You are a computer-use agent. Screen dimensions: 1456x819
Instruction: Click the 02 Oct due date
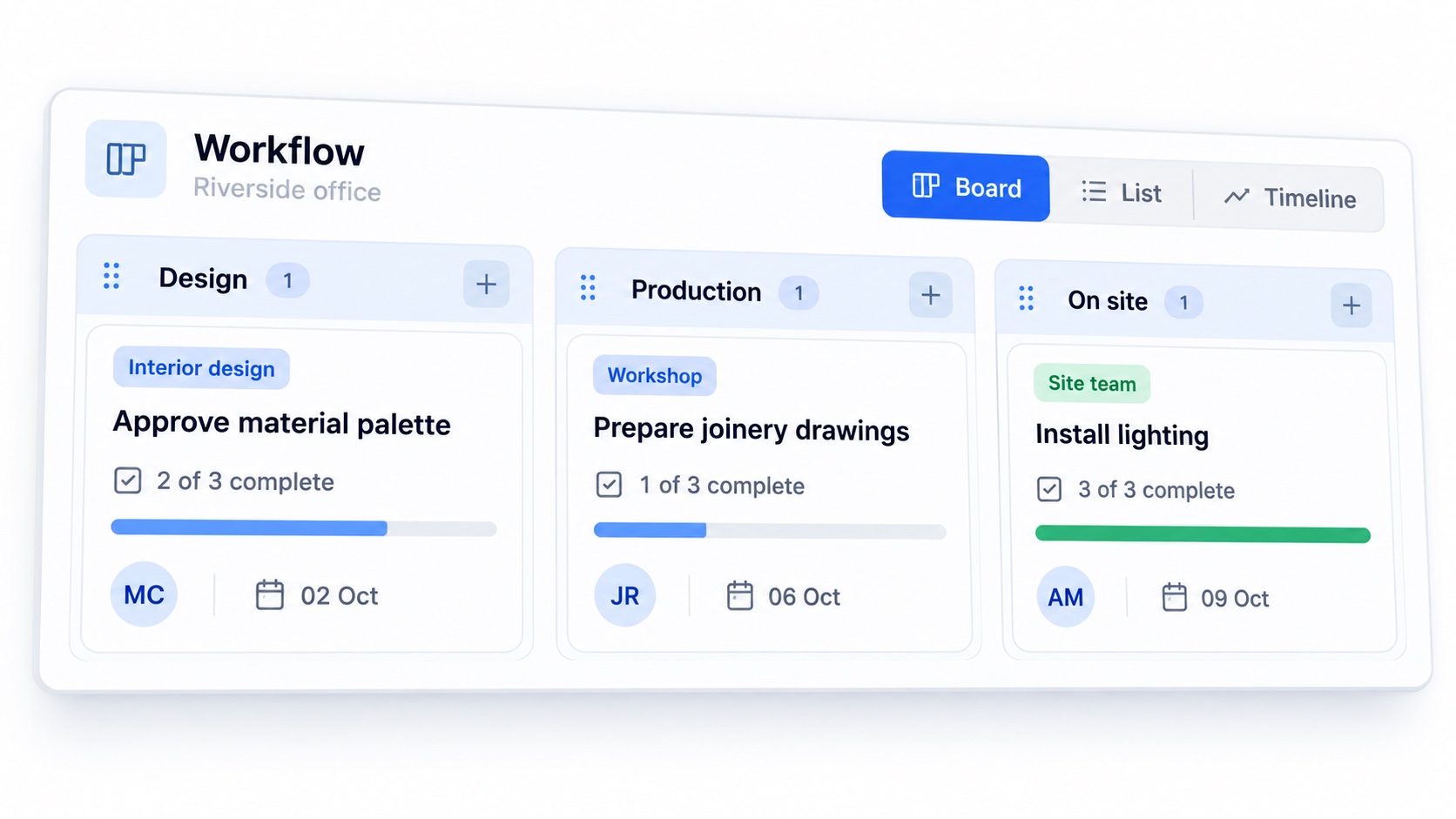pos(340,596)
